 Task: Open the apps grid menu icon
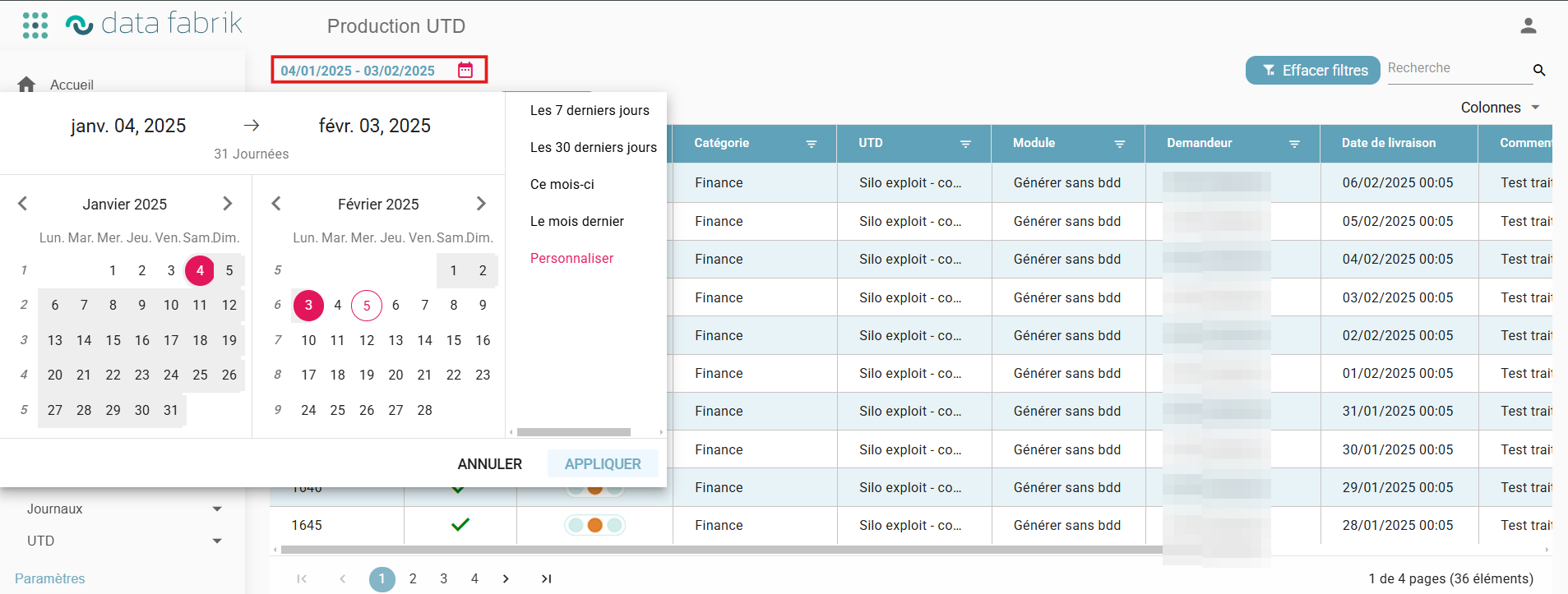click(35, 25)
